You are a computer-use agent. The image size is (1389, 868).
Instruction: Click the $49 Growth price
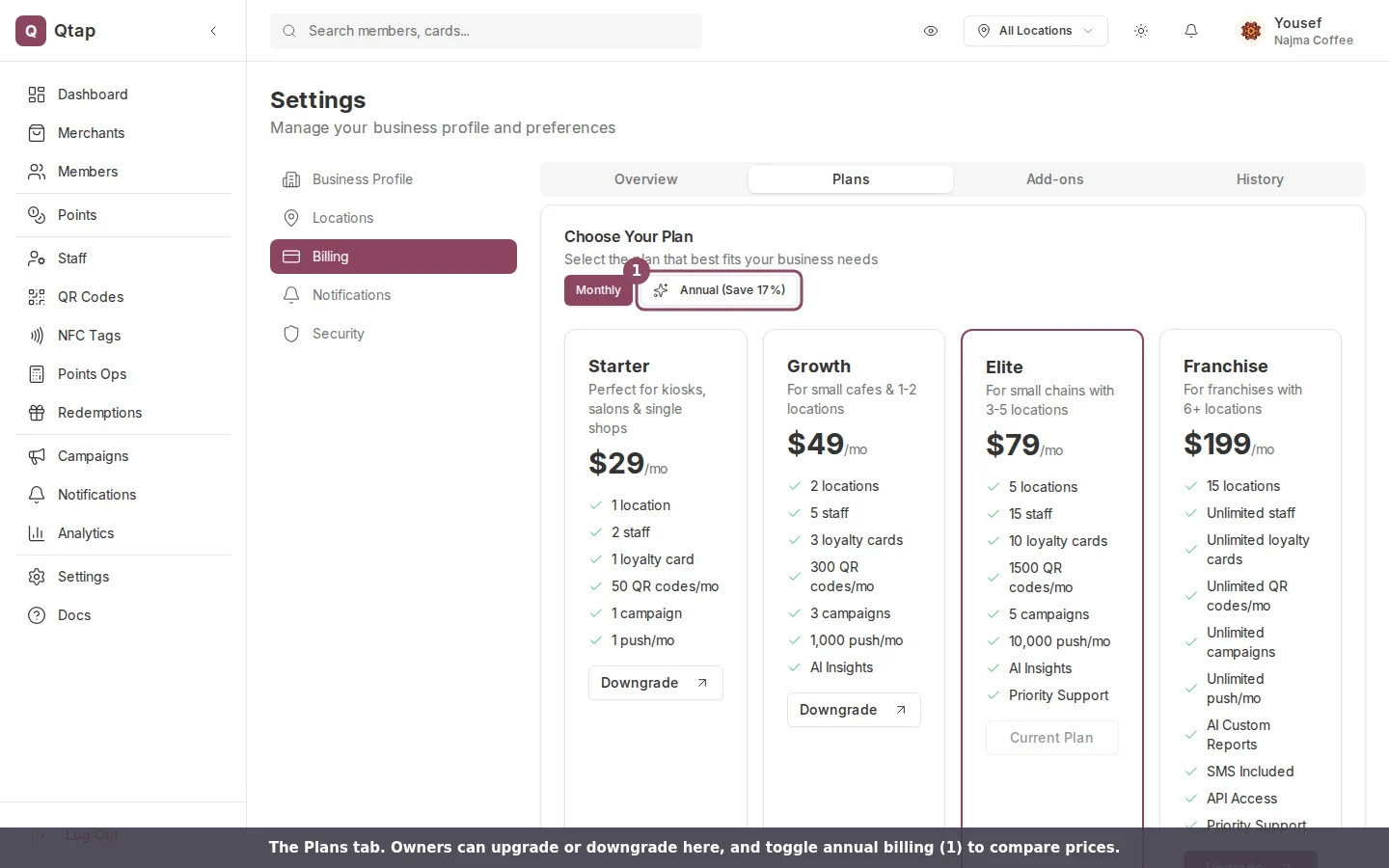(815, 444)
